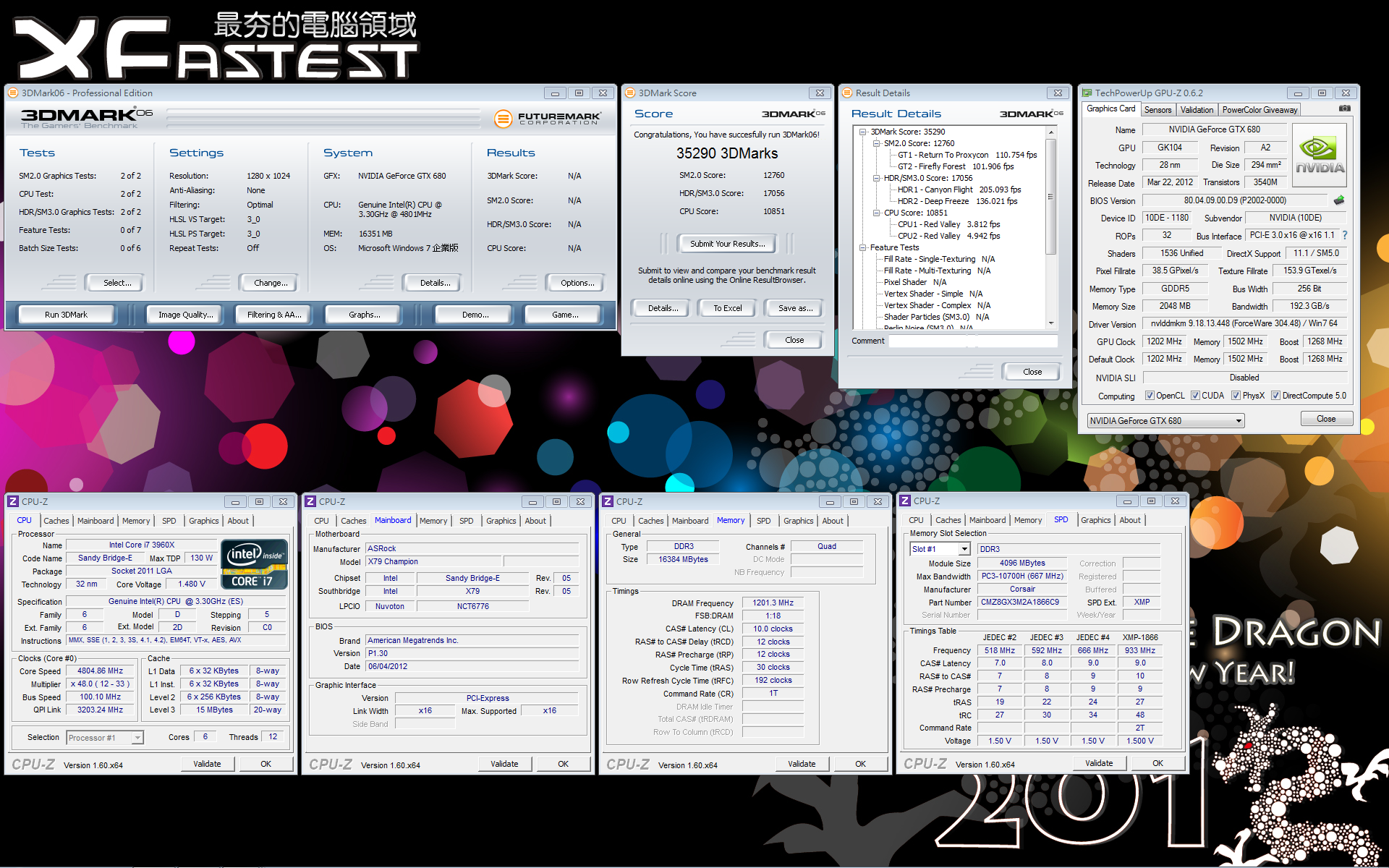The image size is (1389, 868).
Task: Select CPU2 - Red Valley tree row
Action: (x=948, y=236)
